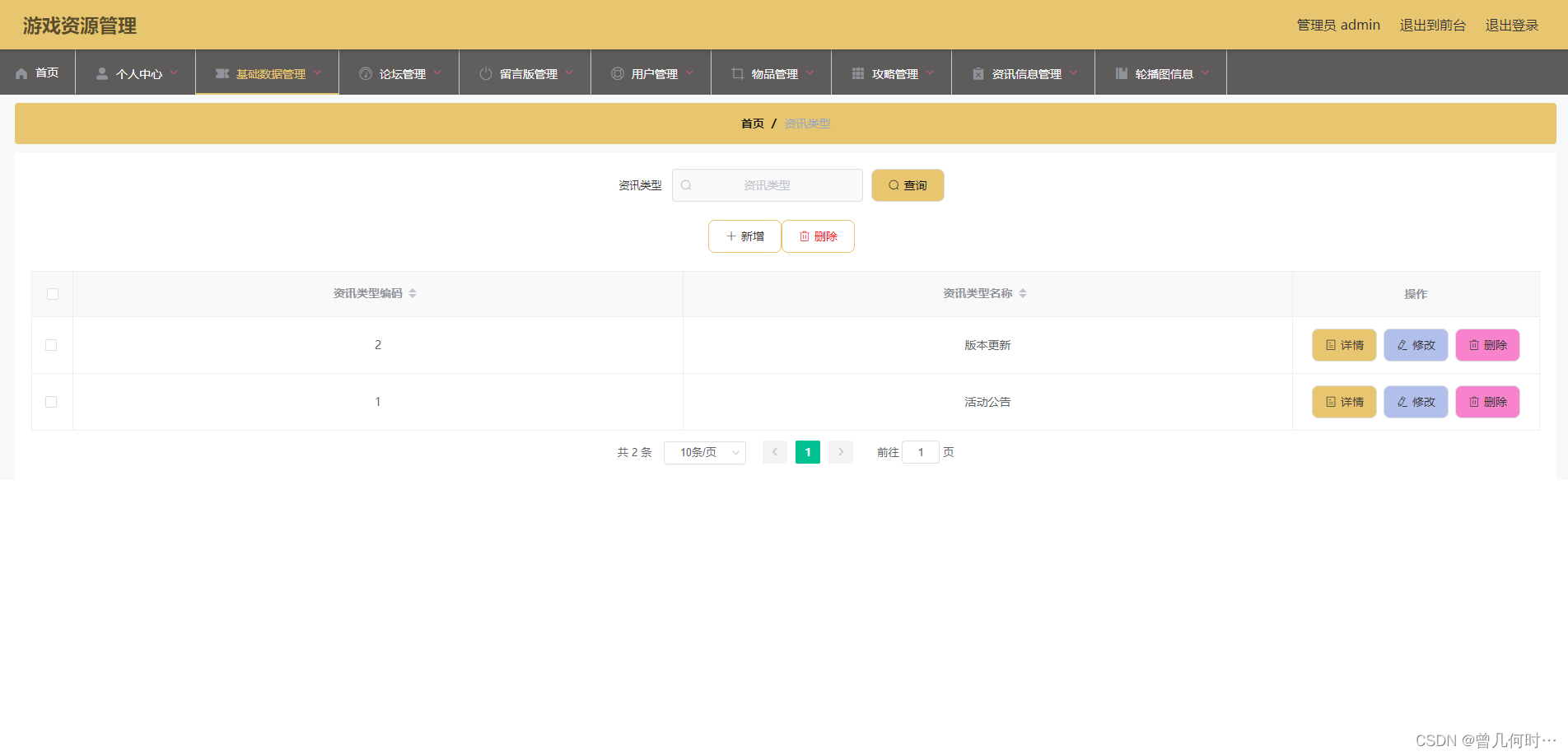Click the home icon in navigation bar
1568x756 pixels.
pyautogui.click(x=21, y=73)
